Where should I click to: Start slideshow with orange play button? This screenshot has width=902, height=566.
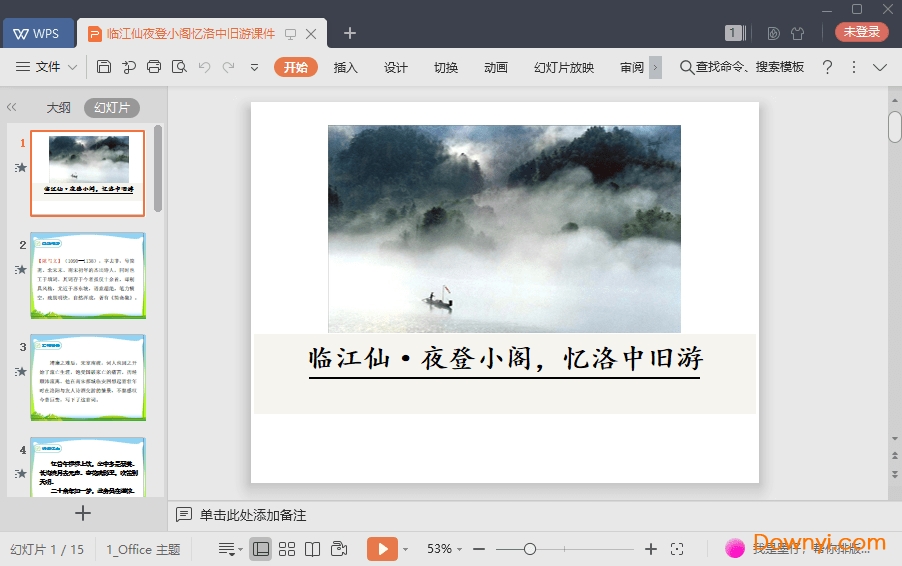pos(382,549)
